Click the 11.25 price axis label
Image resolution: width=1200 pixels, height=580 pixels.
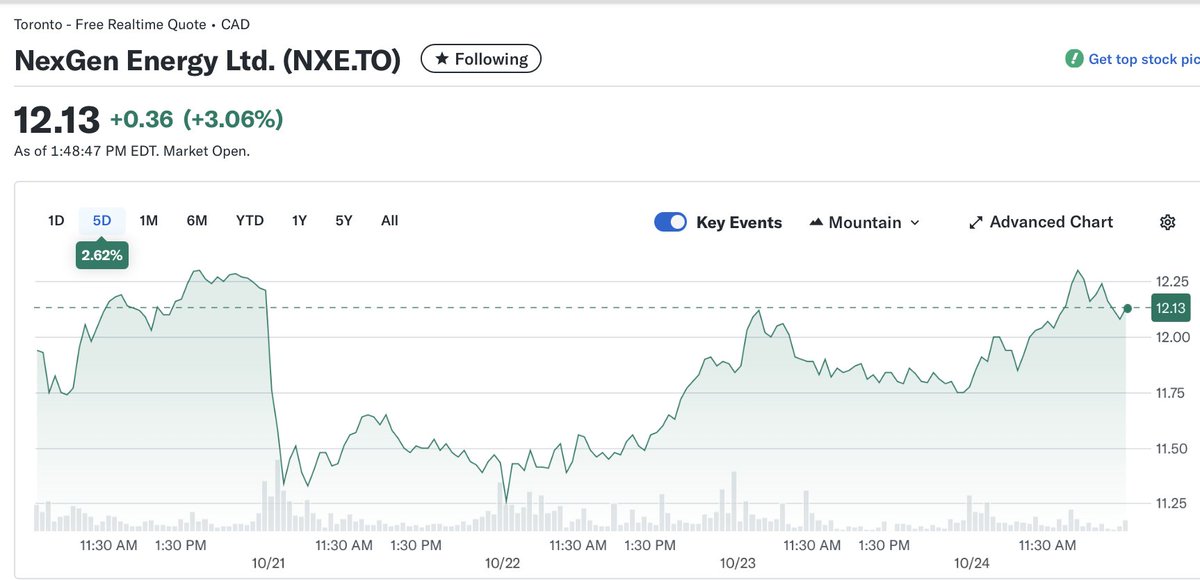pos(1169,503)
